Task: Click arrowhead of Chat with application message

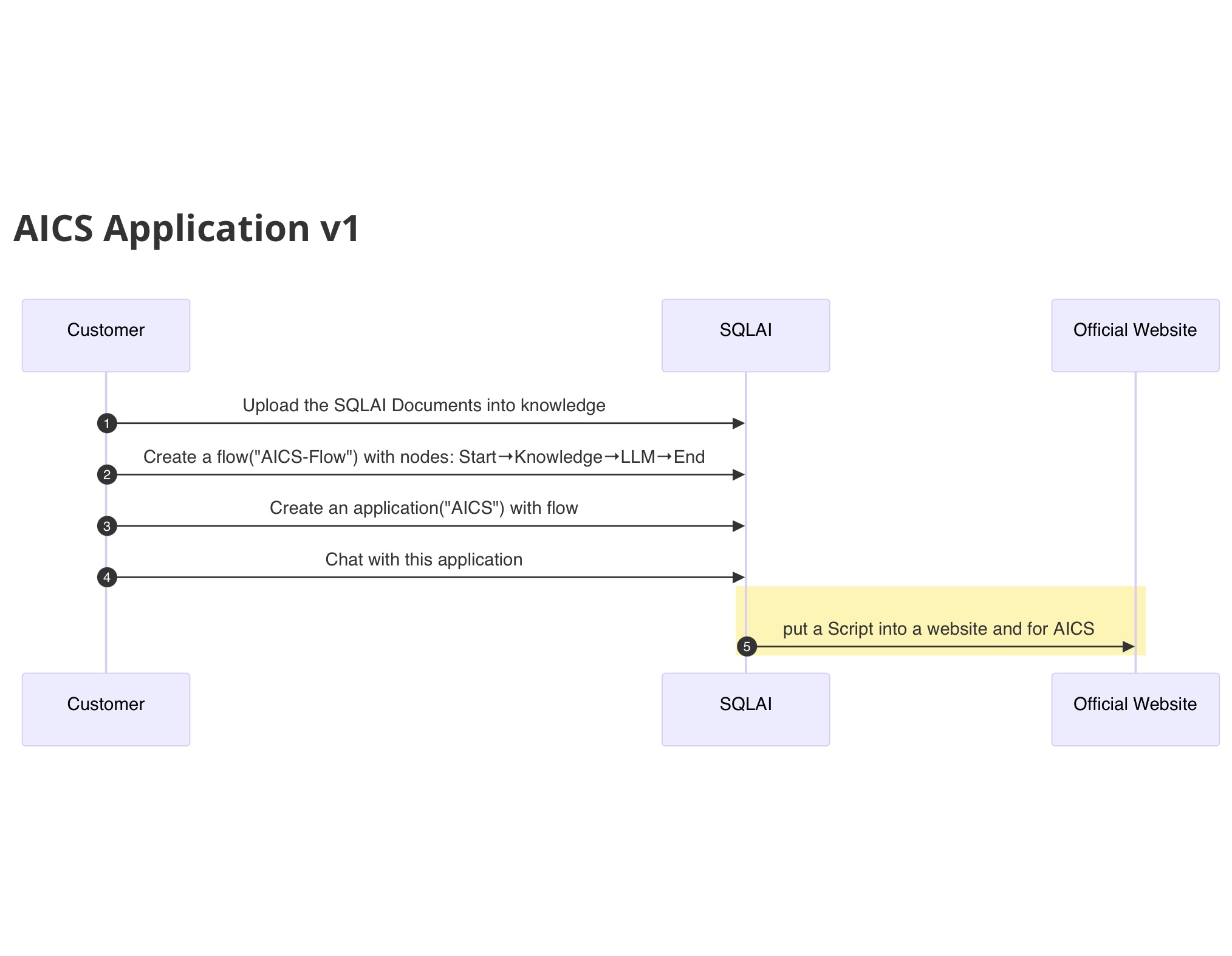Action: [739, 577]
